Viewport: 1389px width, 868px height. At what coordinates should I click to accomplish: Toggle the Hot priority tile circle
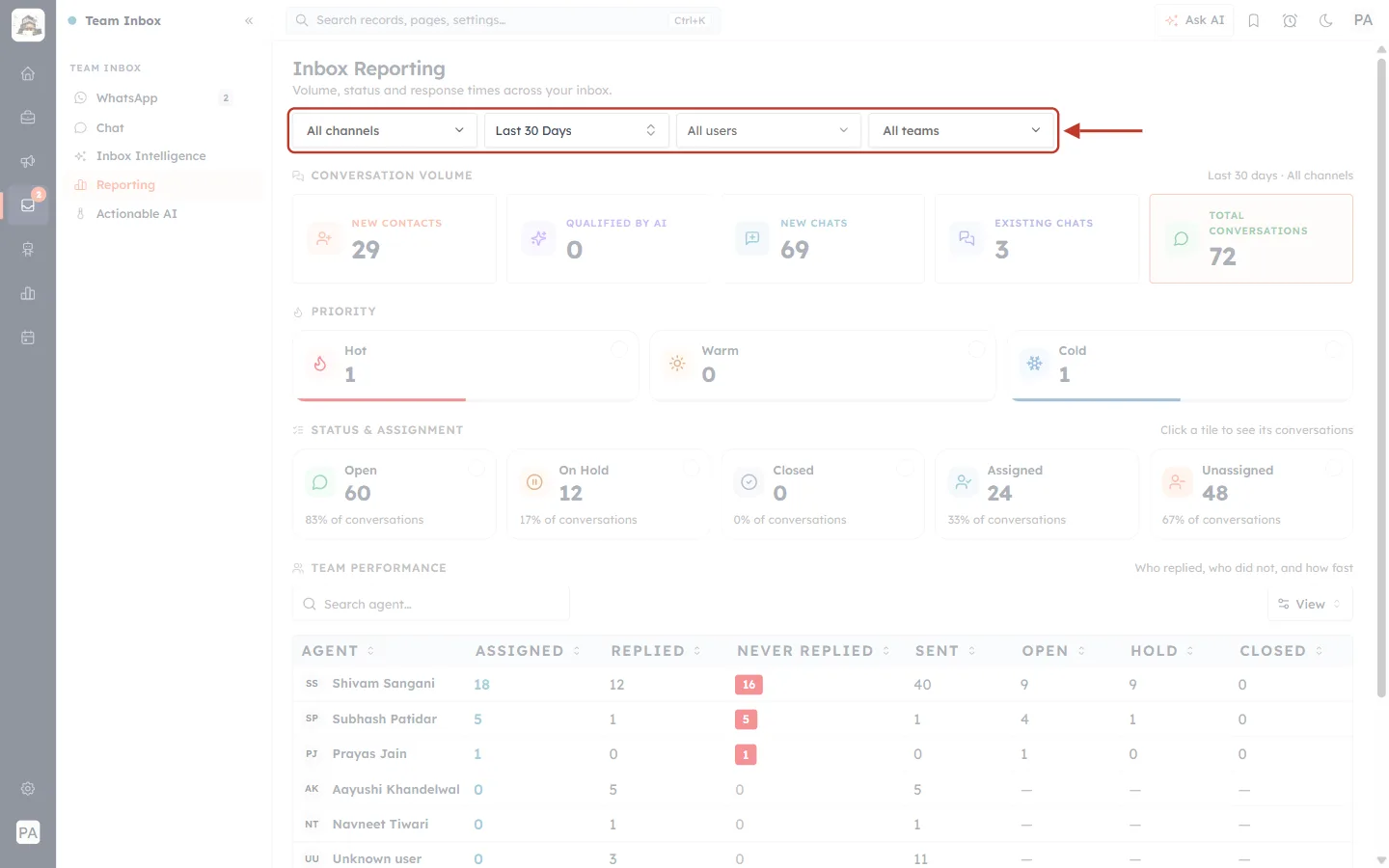619,349
